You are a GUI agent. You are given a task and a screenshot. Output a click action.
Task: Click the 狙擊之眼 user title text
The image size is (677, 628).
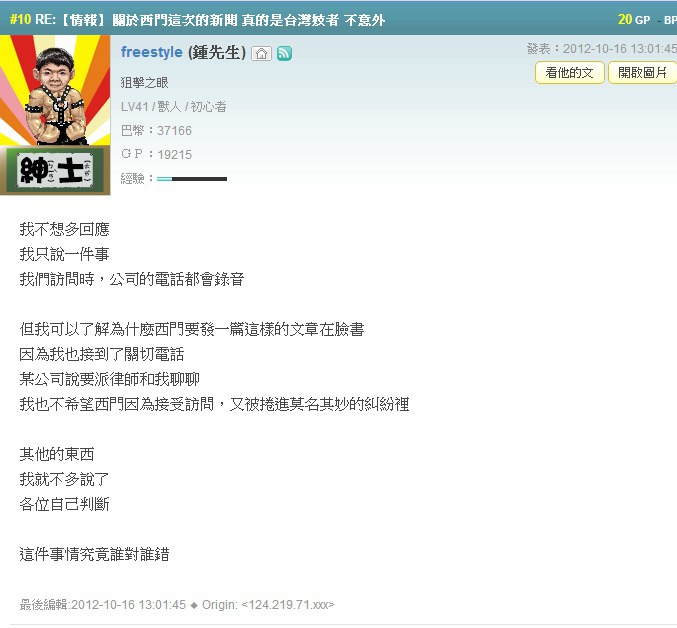144,82
